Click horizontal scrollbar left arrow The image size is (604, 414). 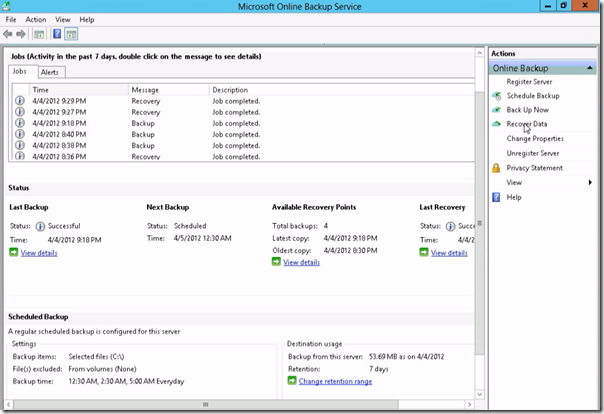pyautogui.click(x=8, y=404)
